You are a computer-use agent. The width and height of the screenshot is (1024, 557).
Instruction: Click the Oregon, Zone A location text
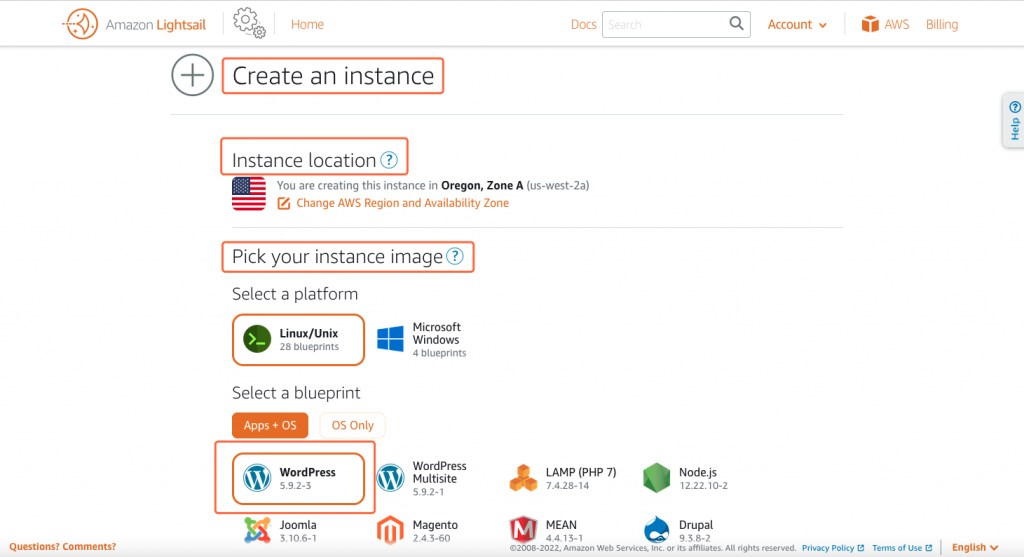(482, 185)
